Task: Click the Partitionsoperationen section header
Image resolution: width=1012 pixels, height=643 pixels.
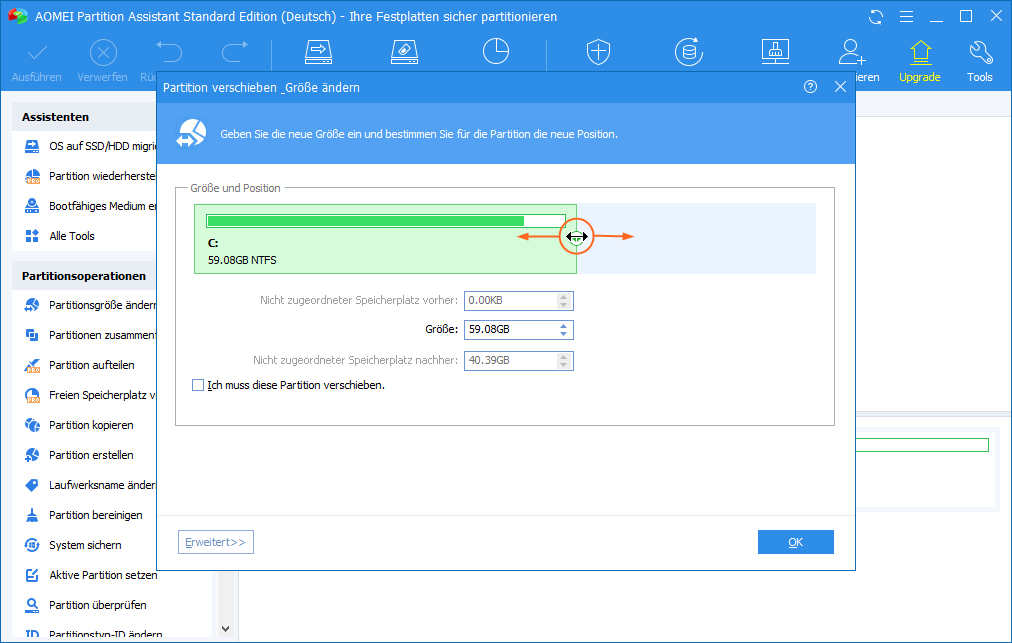Action: (x=84, y=276)
